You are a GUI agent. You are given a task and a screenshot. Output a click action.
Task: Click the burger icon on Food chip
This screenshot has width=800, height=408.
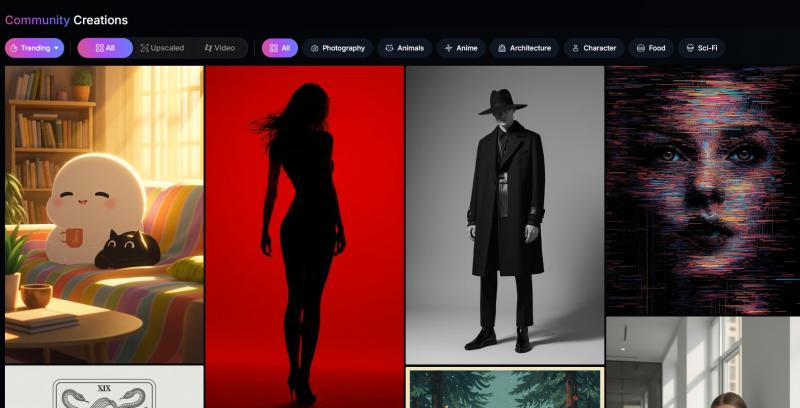[x=640, y=48]
